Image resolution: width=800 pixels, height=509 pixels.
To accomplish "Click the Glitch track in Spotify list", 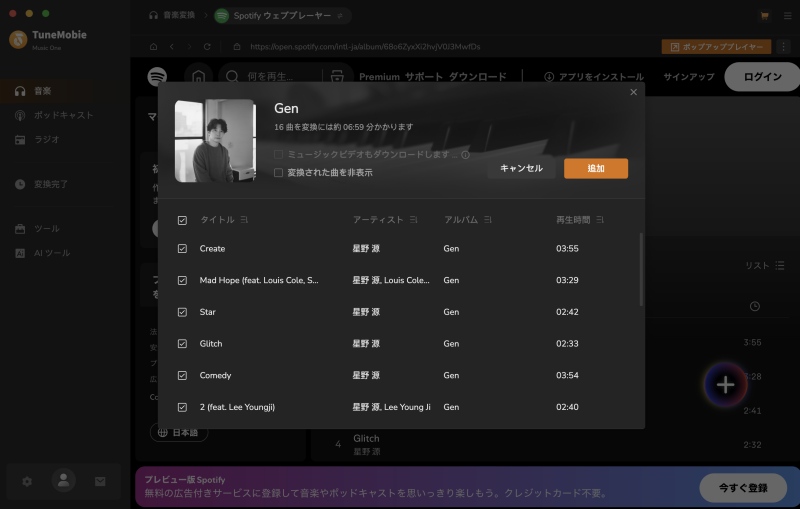I will (x=366, y=439).
